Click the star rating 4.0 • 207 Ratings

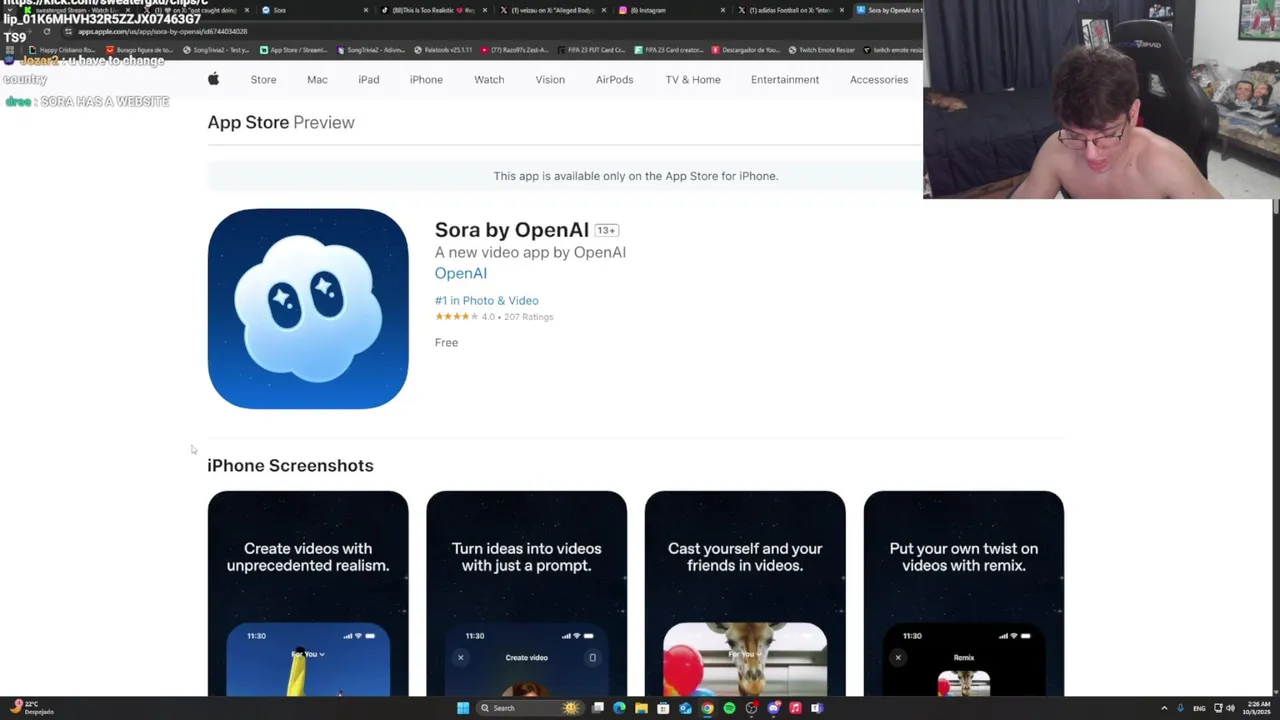pyautogui.click(x=494, y=317)
